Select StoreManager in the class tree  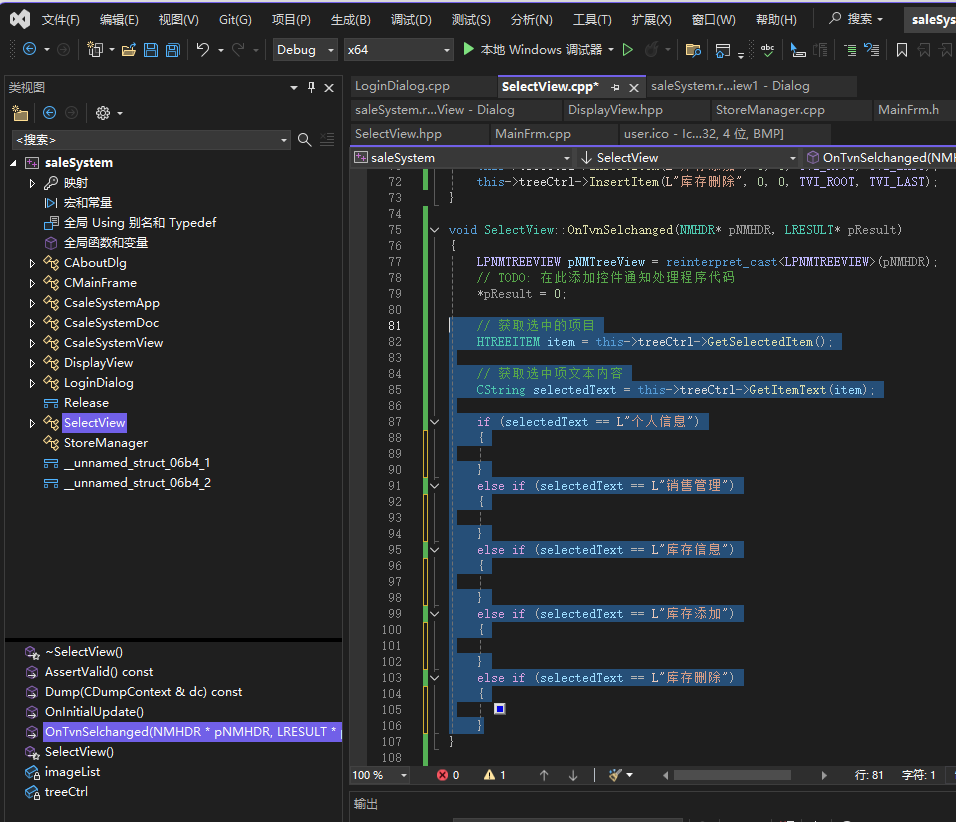[x=105, y=443]
